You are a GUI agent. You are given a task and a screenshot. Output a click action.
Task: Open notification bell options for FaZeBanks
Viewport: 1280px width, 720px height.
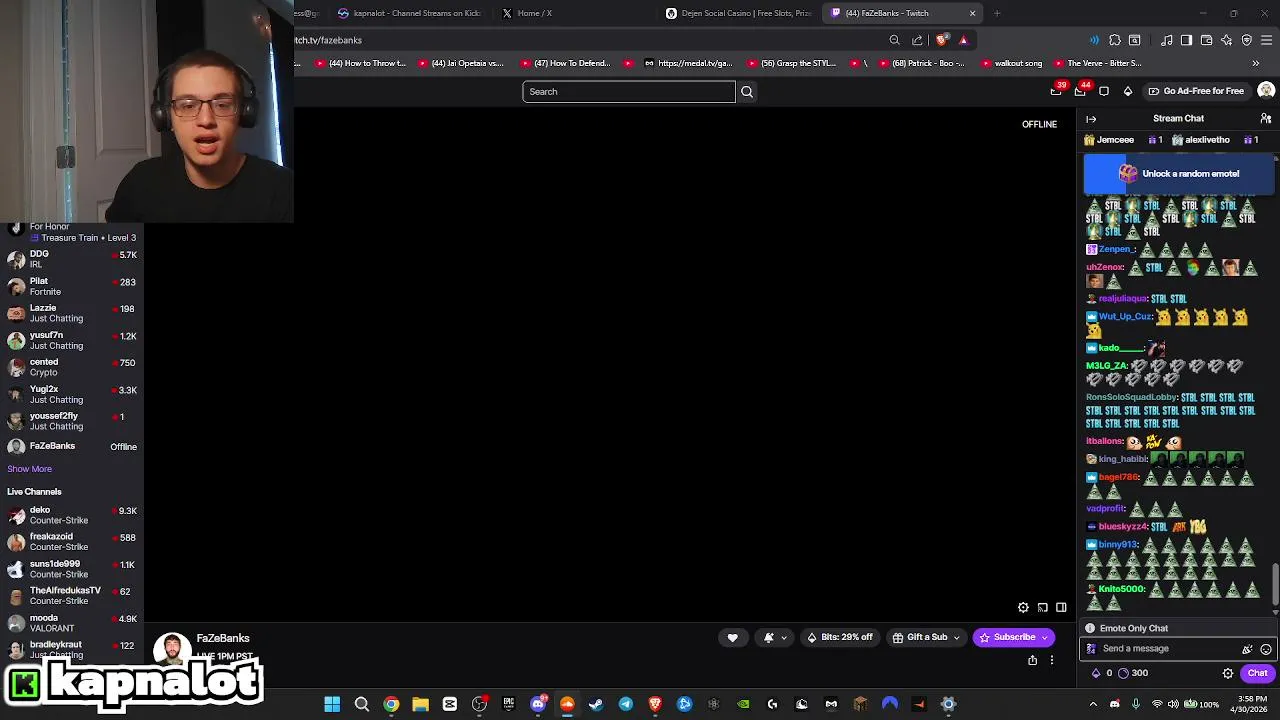[775, 637]
